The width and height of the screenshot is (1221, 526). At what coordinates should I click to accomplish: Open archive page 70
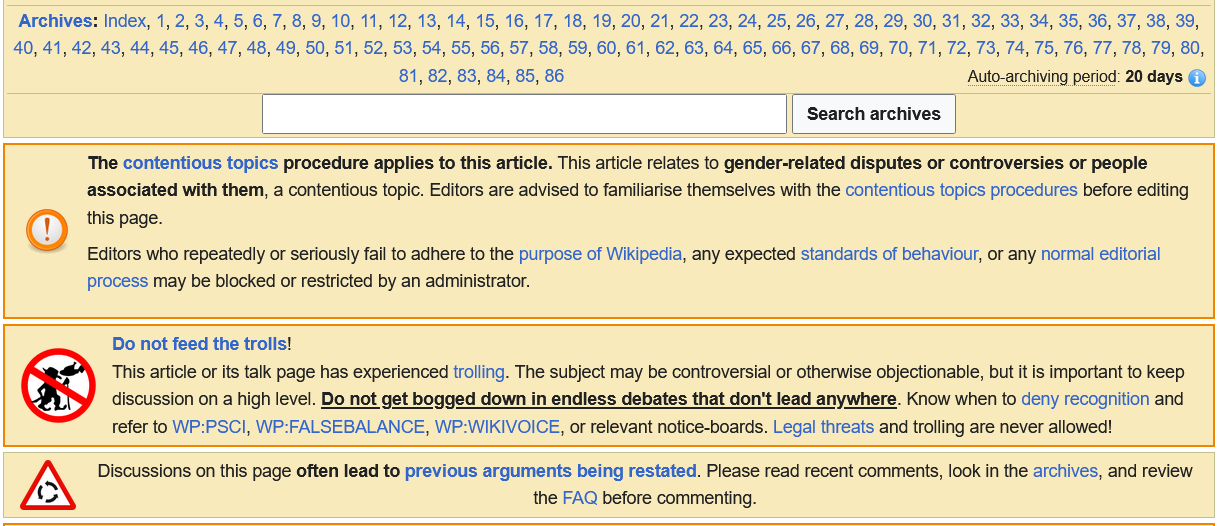pyautogui.click(x=898, y=48)
